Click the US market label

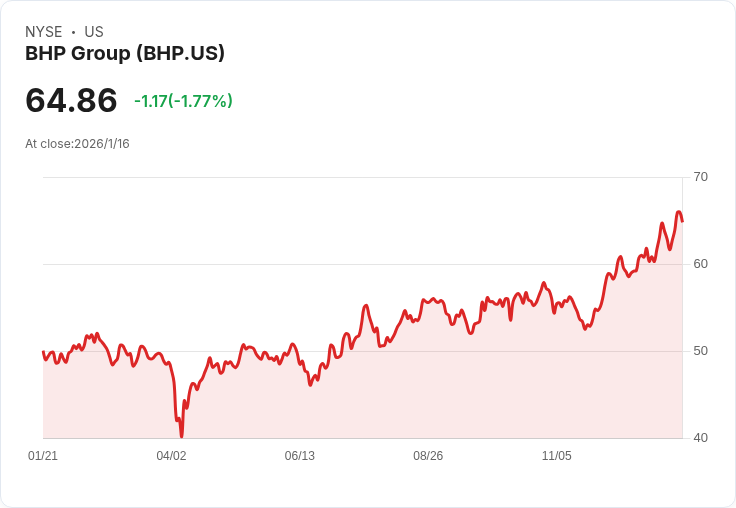point(94,32)
